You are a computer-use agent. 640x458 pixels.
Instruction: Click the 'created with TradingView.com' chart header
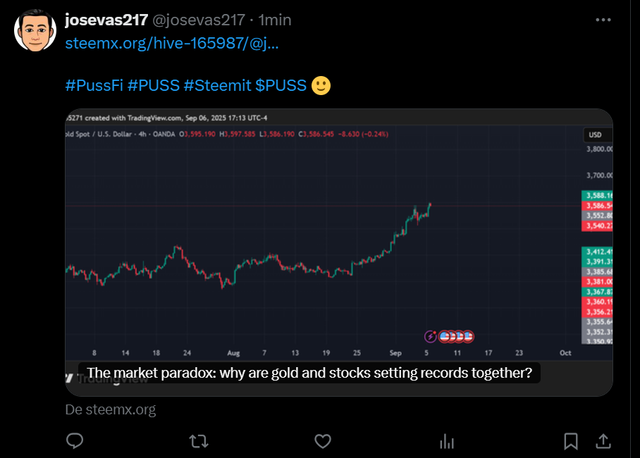(x=167, y=118)
